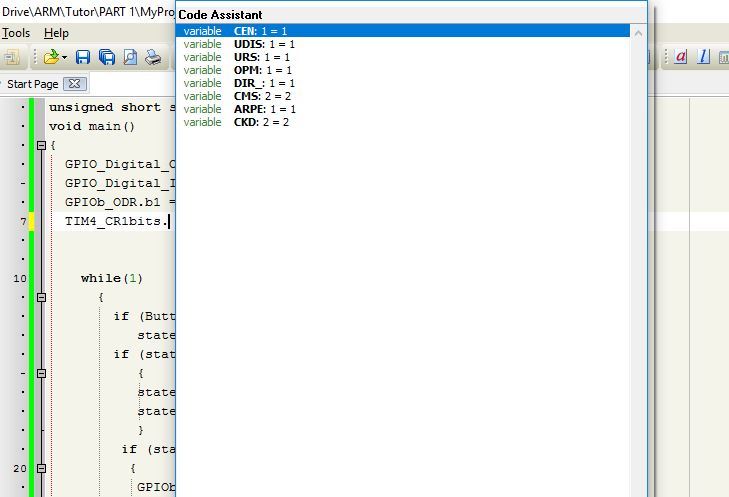The image size is (729, 497).
Task: Switch to the Start Page tab
Action: point(33,84)
